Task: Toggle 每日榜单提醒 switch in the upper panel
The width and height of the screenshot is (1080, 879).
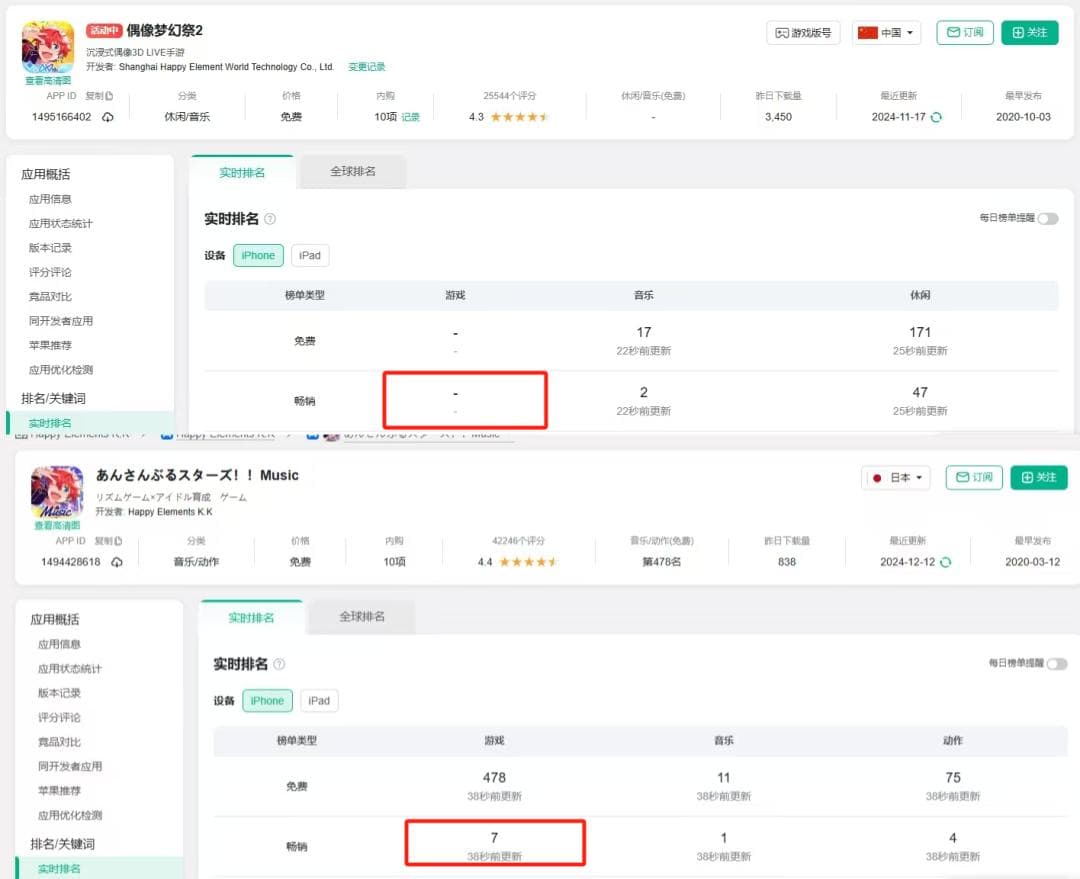Action: tap(1047, 218)
